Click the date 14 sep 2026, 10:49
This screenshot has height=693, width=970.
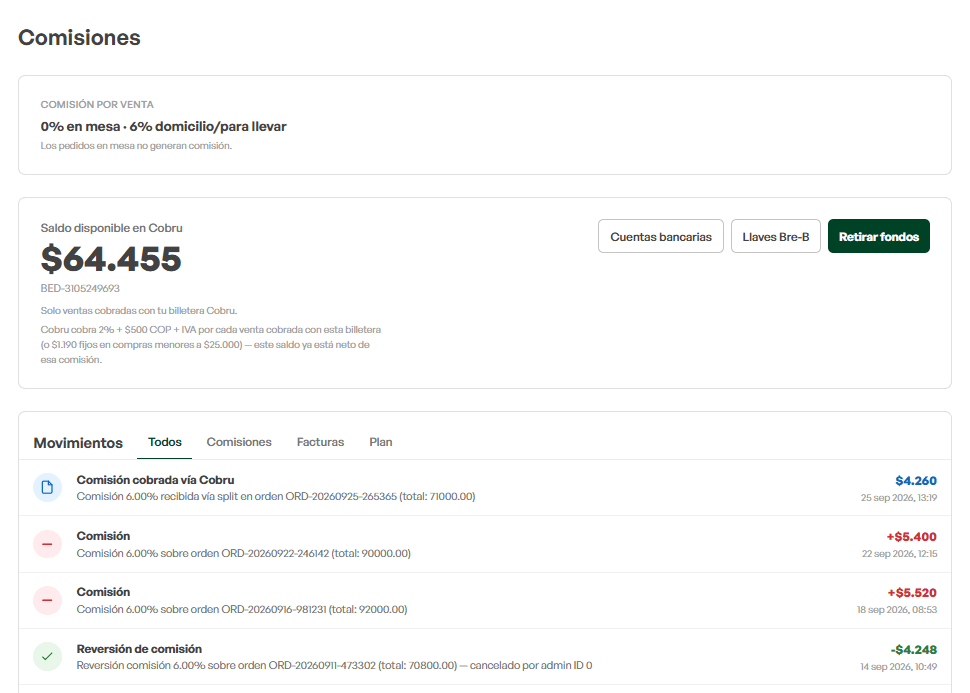(x=898, y=667)
